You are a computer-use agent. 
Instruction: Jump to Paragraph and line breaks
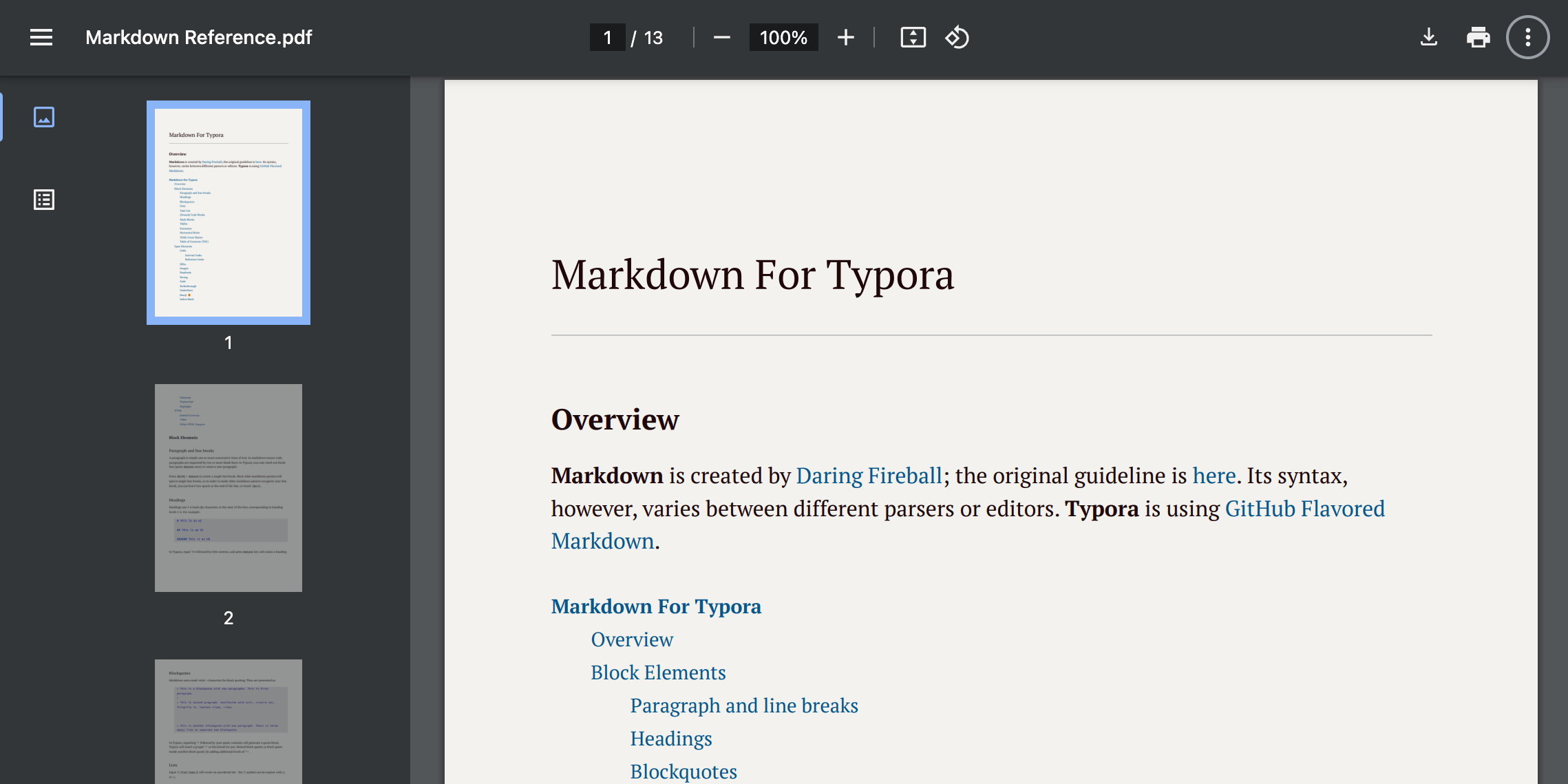tap(744, 706)
